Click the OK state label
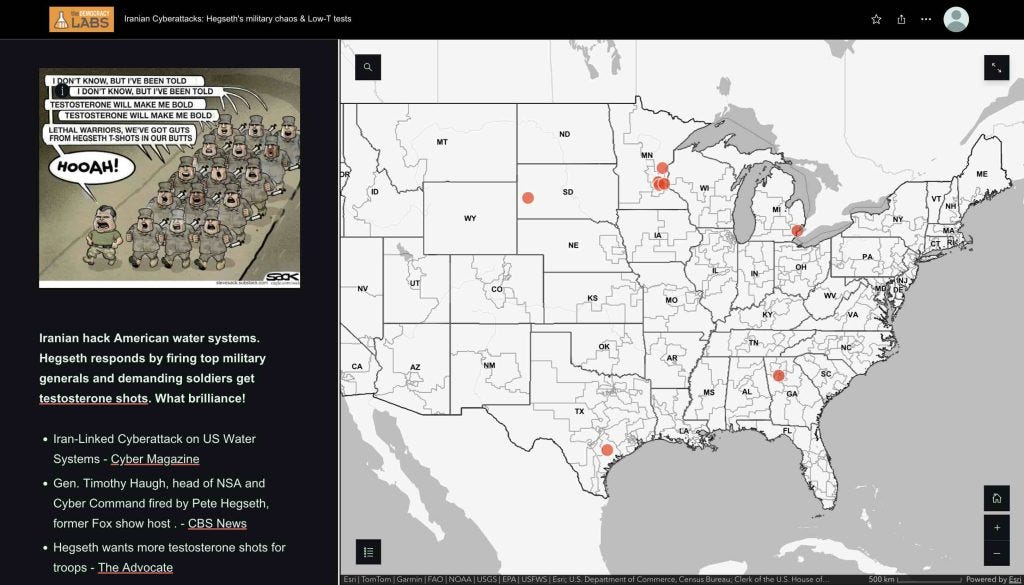Viewport: 1024px width, 585px height. [603, 347]
